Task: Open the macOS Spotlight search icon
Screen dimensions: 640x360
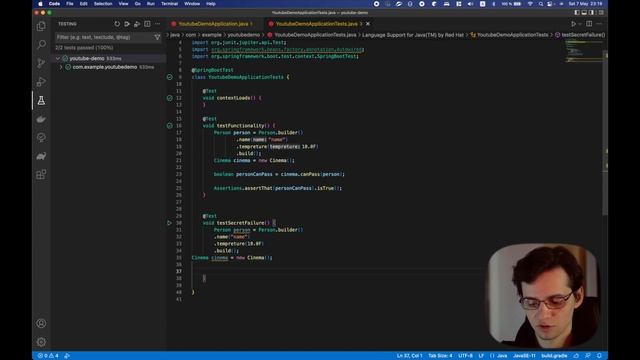Action: (541, 4)
